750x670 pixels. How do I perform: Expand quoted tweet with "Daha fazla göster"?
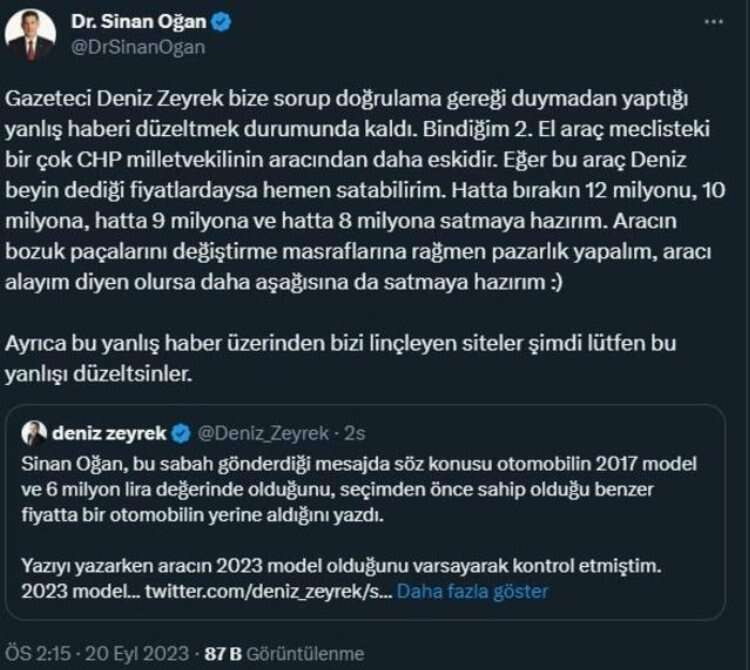[x=472, y=591]
